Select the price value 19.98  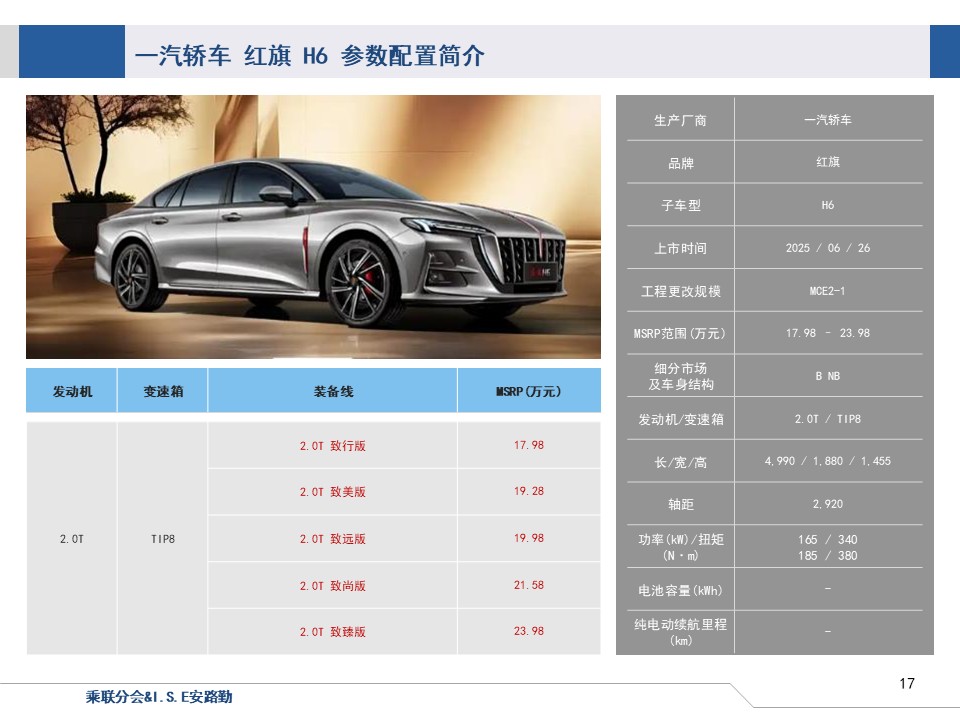click(529, 538)
